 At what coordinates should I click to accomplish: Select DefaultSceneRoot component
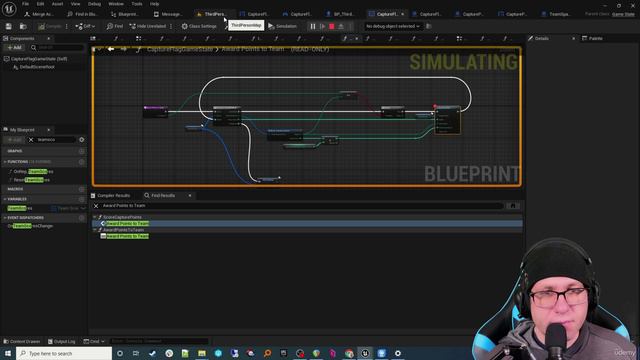37,67
